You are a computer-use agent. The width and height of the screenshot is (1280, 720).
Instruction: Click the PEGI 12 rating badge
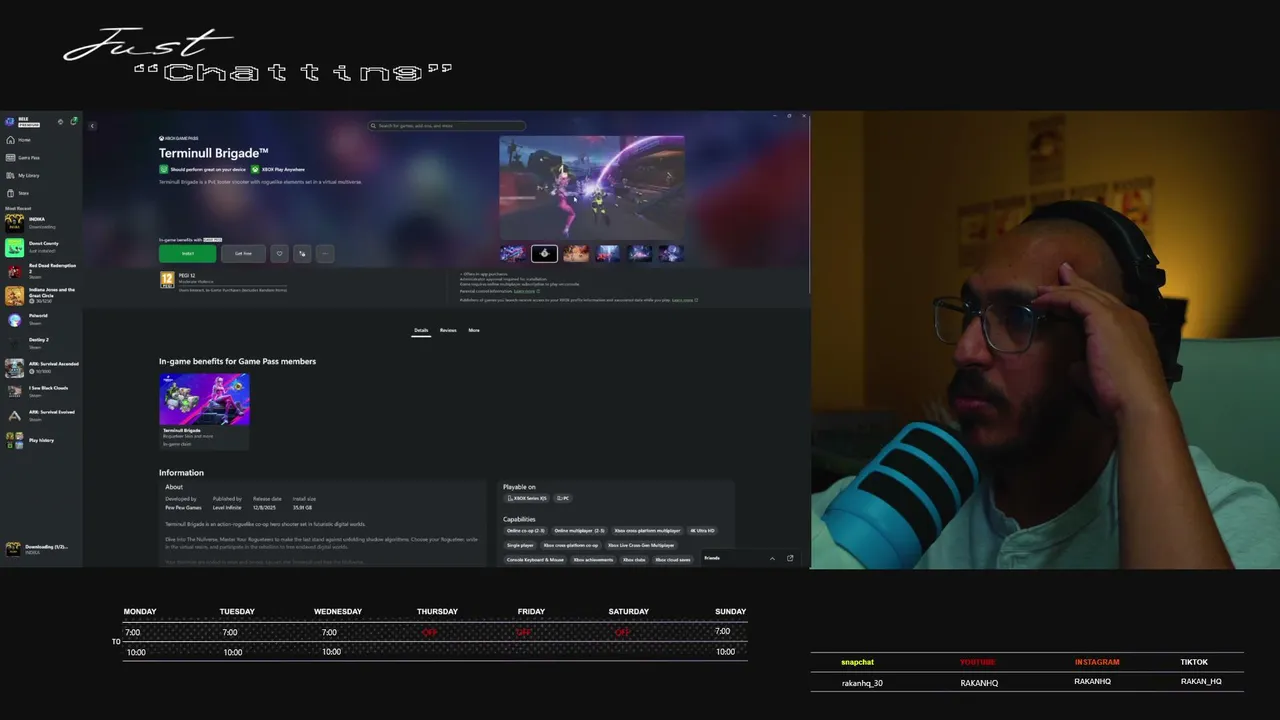point(167,280)
